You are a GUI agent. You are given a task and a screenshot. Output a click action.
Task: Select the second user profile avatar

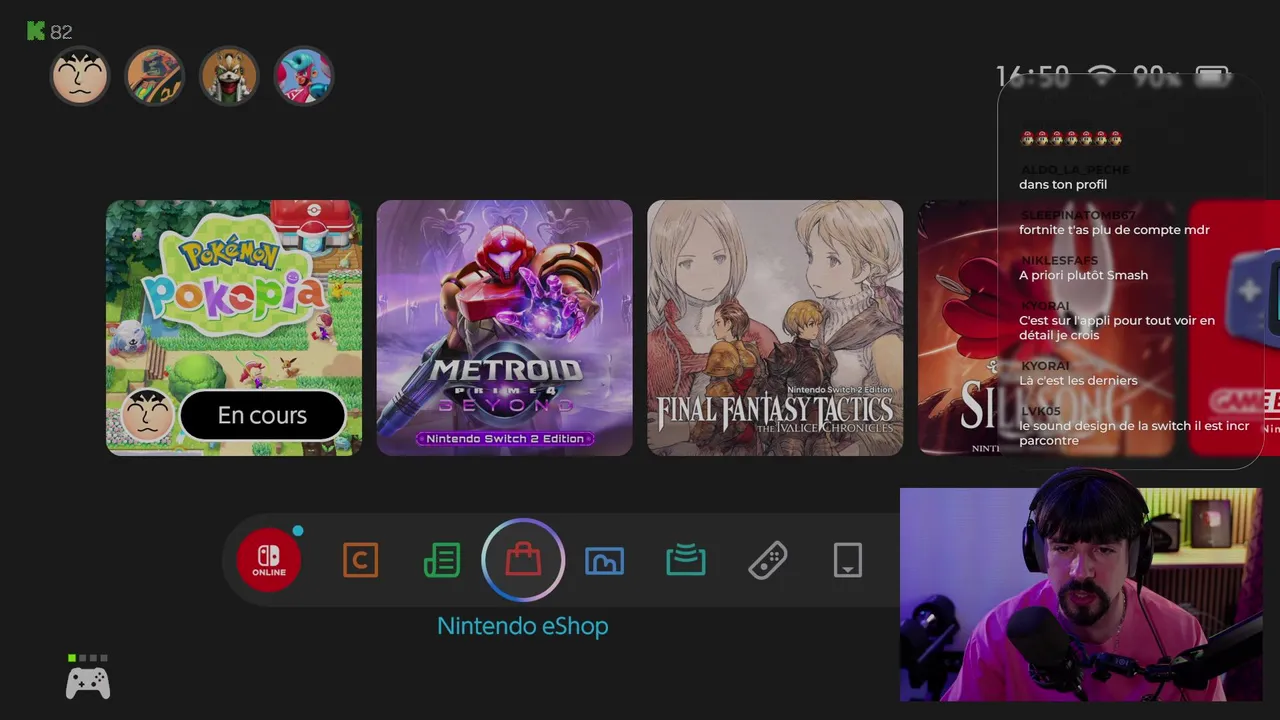[155, 76]
